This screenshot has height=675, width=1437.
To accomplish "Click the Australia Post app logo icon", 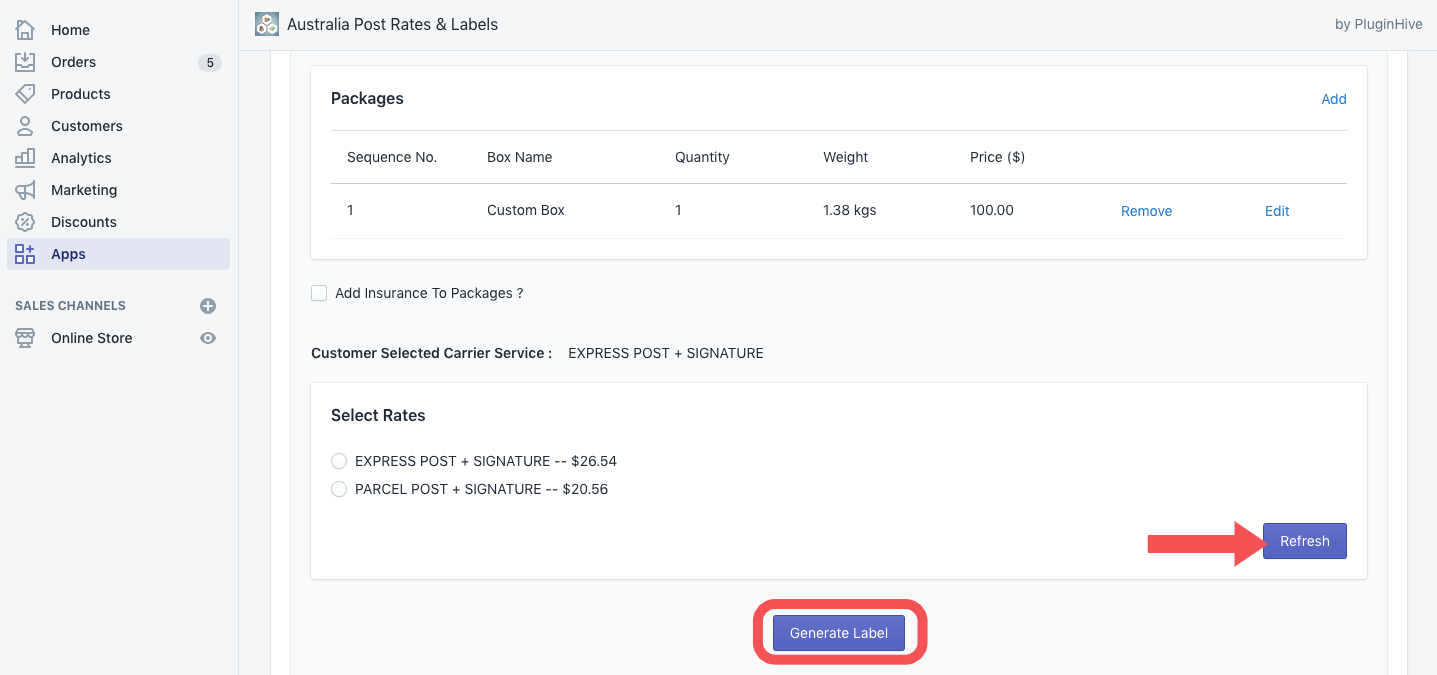I will [x=267, y=24].
